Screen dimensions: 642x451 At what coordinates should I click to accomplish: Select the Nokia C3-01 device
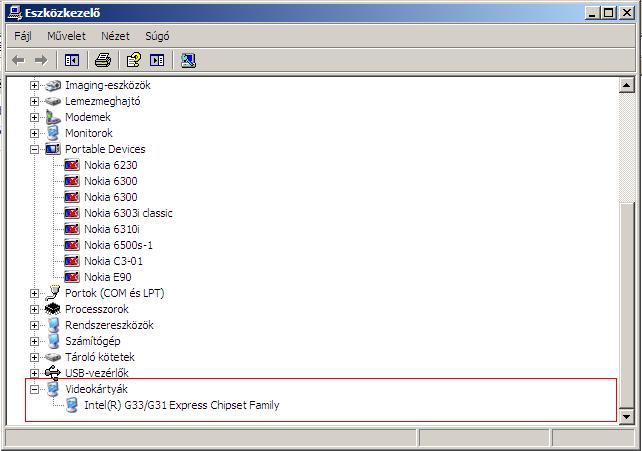(x=113, y=261)
